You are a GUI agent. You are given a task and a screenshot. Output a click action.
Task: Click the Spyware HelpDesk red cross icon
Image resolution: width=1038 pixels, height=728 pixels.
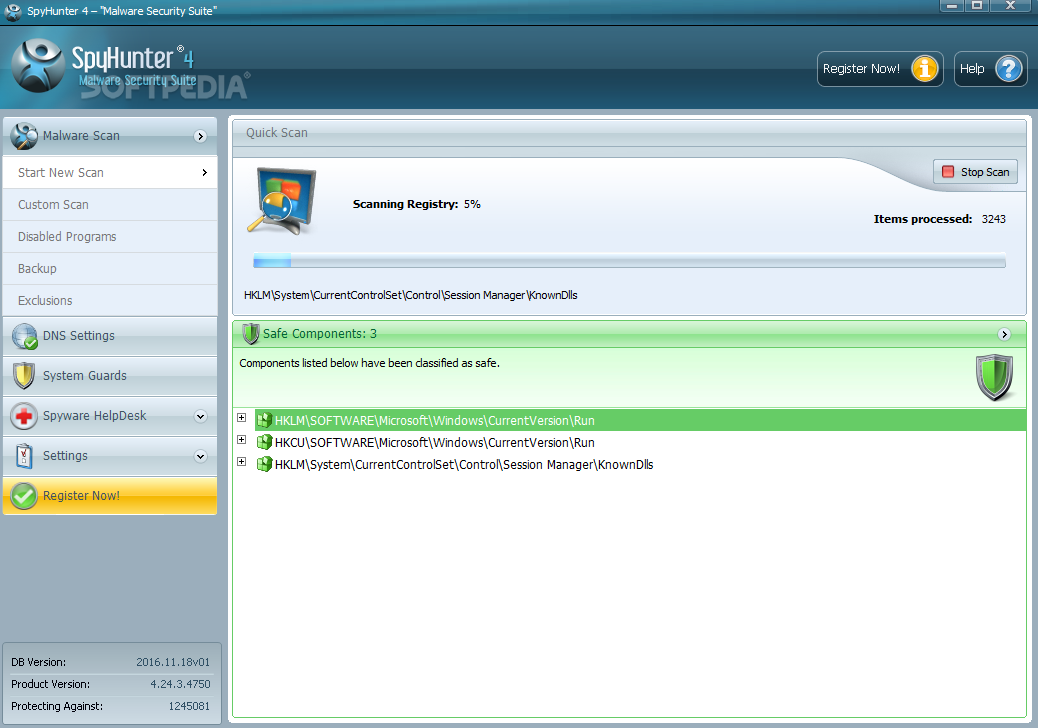click(x=24, y=416)
